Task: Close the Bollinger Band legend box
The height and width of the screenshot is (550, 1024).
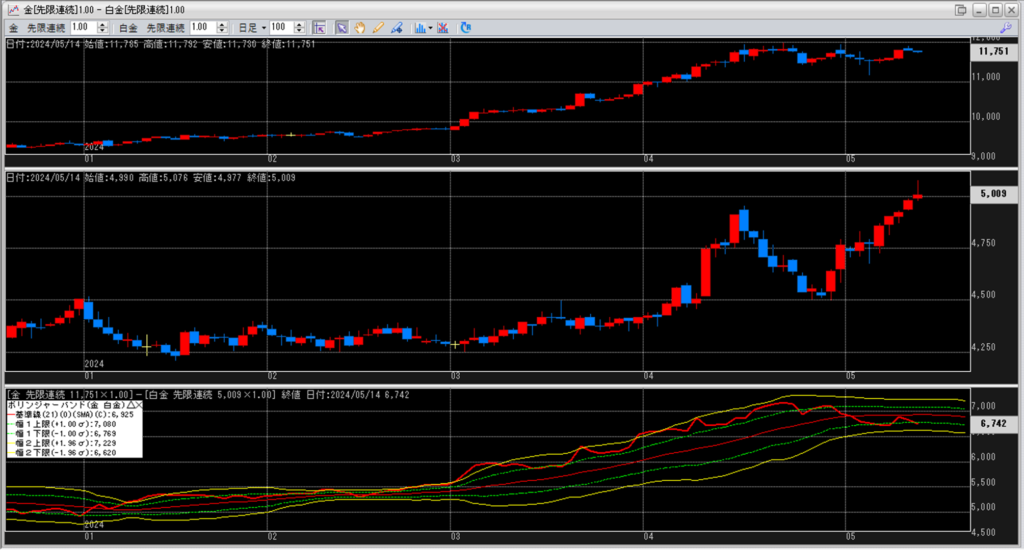Action: click(x=138, y=403)
